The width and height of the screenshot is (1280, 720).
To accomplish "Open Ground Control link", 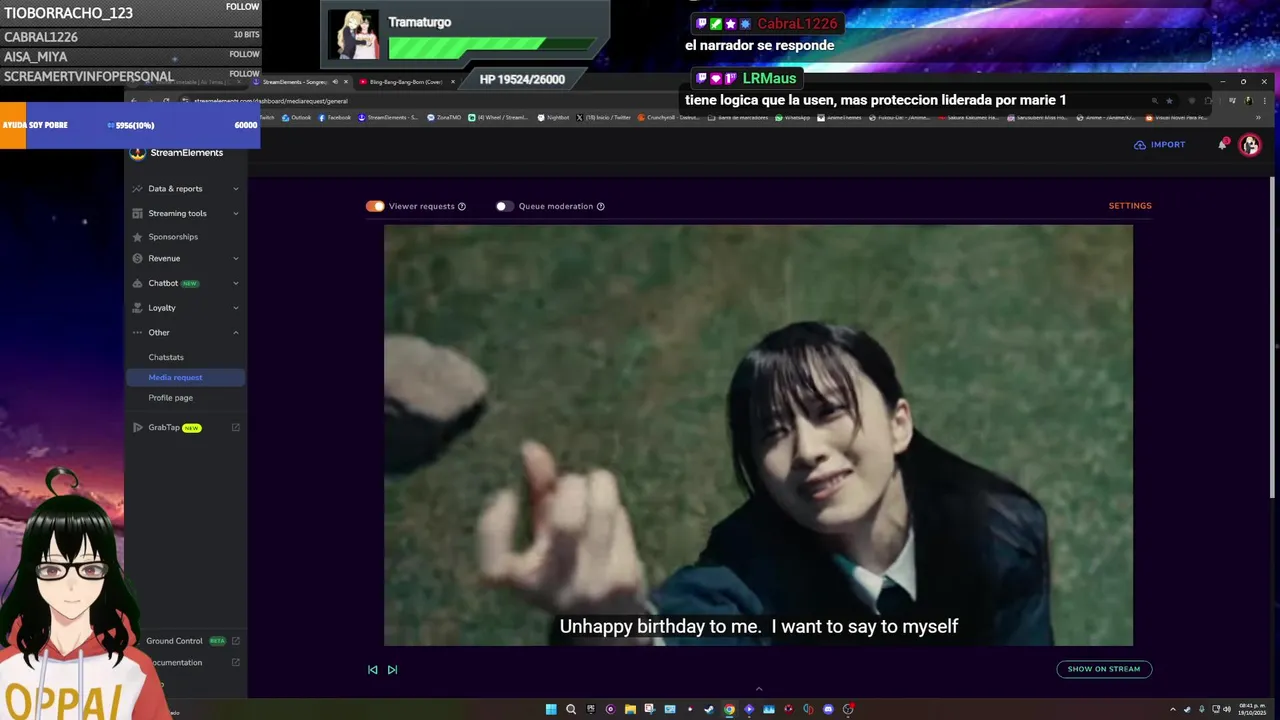I will point(174,641).
